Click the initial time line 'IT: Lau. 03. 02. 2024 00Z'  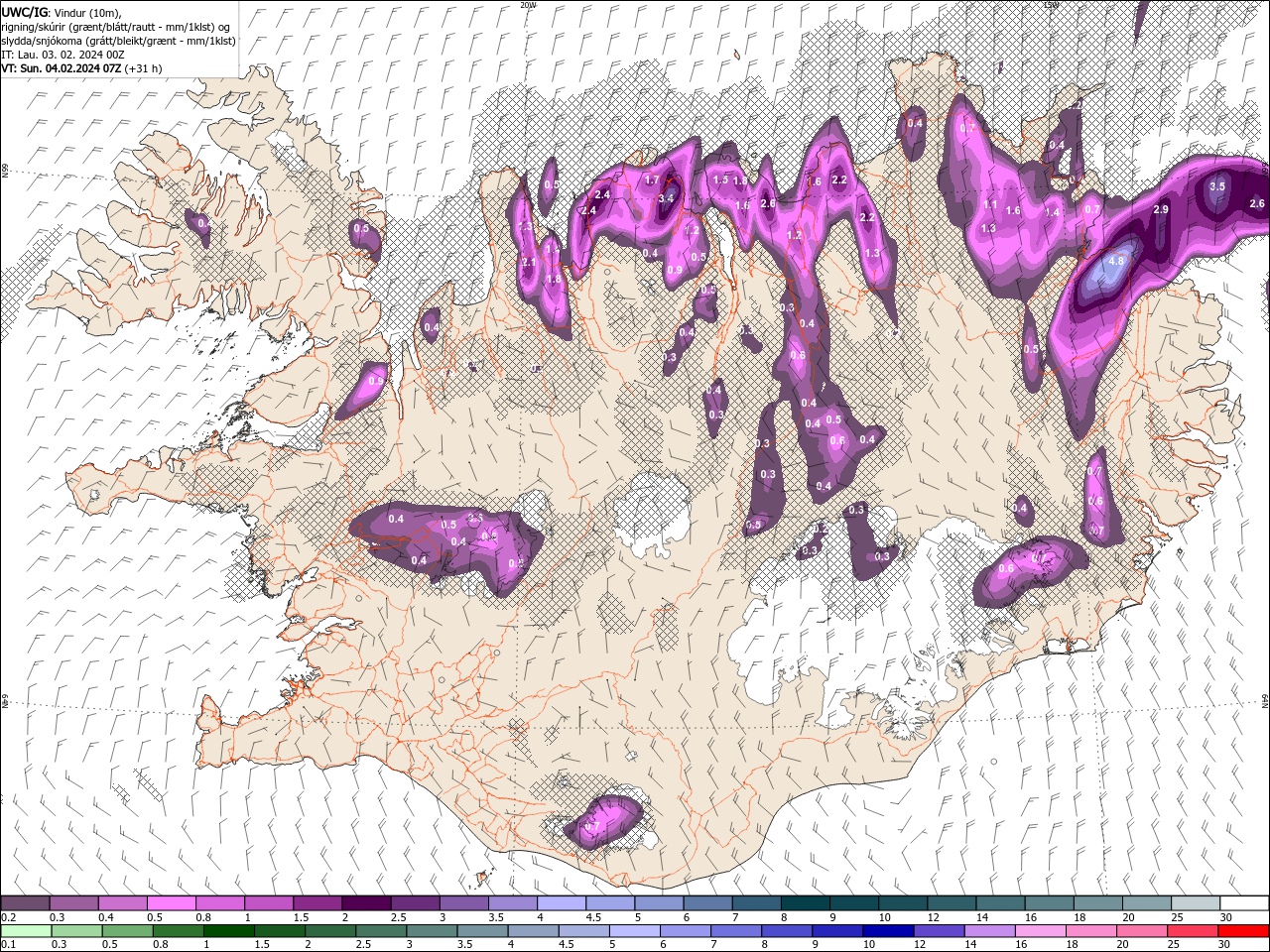(63, 54)
